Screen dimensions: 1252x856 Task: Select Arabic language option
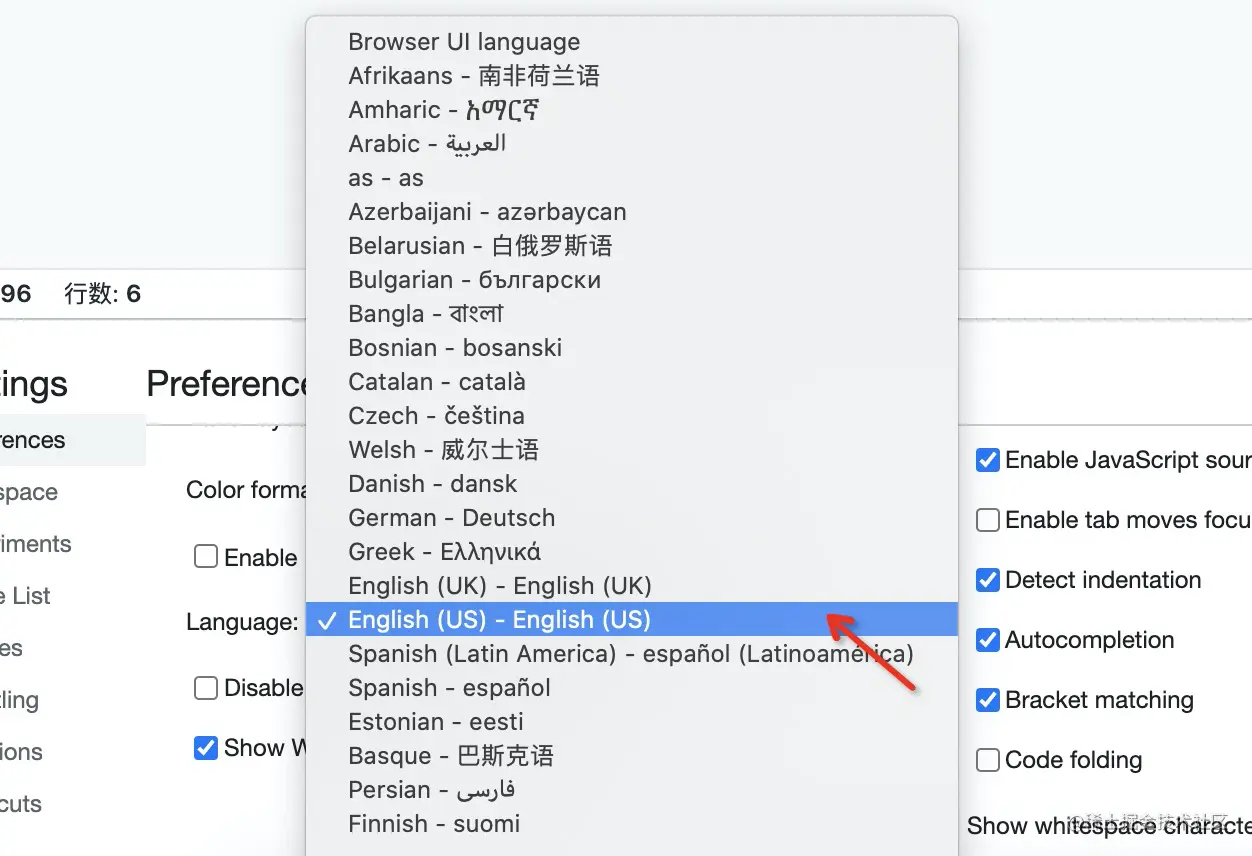631,144
